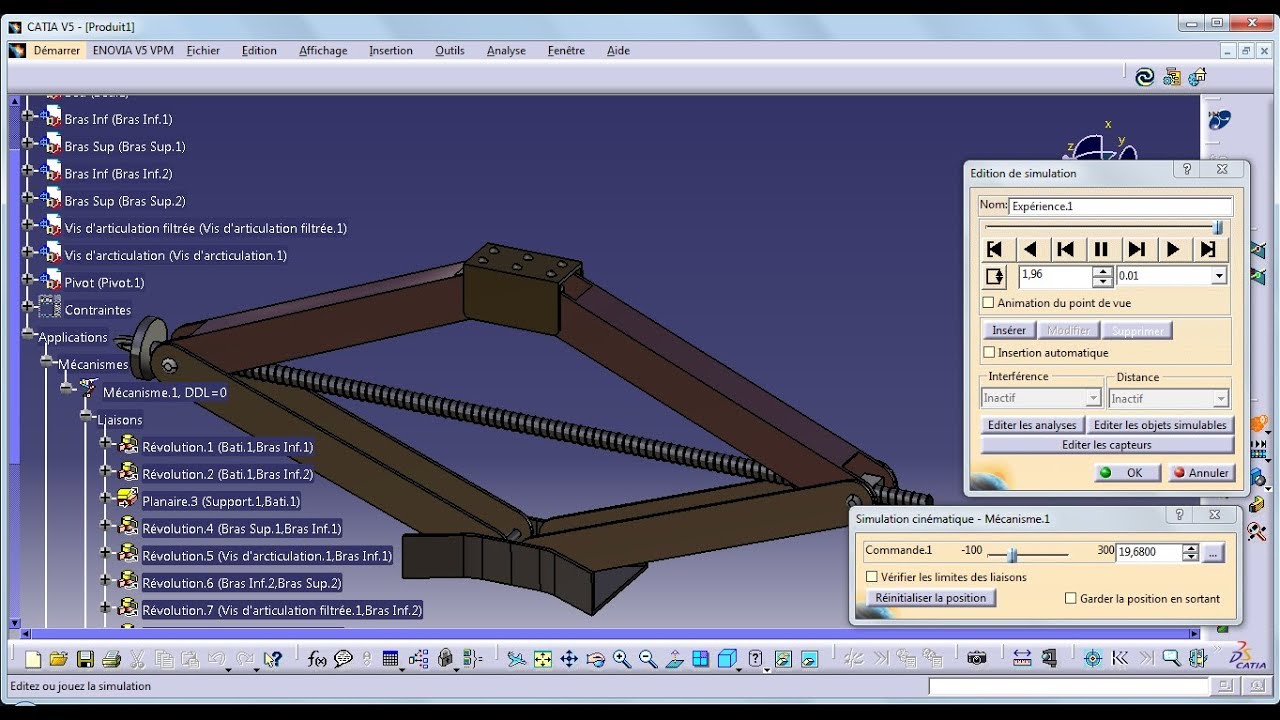Open the Outils menu
1280x720 pixels.
(x=450, y=50)
